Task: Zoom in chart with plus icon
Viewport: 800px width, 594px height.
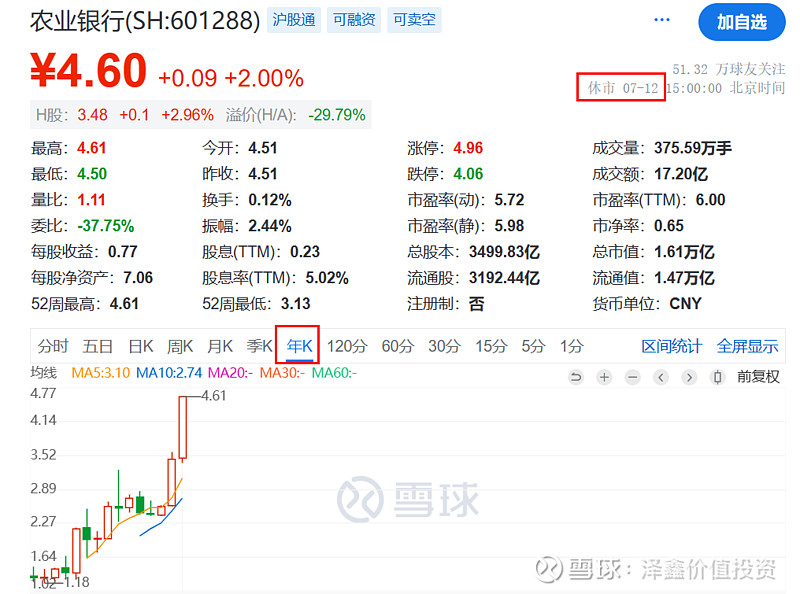Action: click(604, 377)
